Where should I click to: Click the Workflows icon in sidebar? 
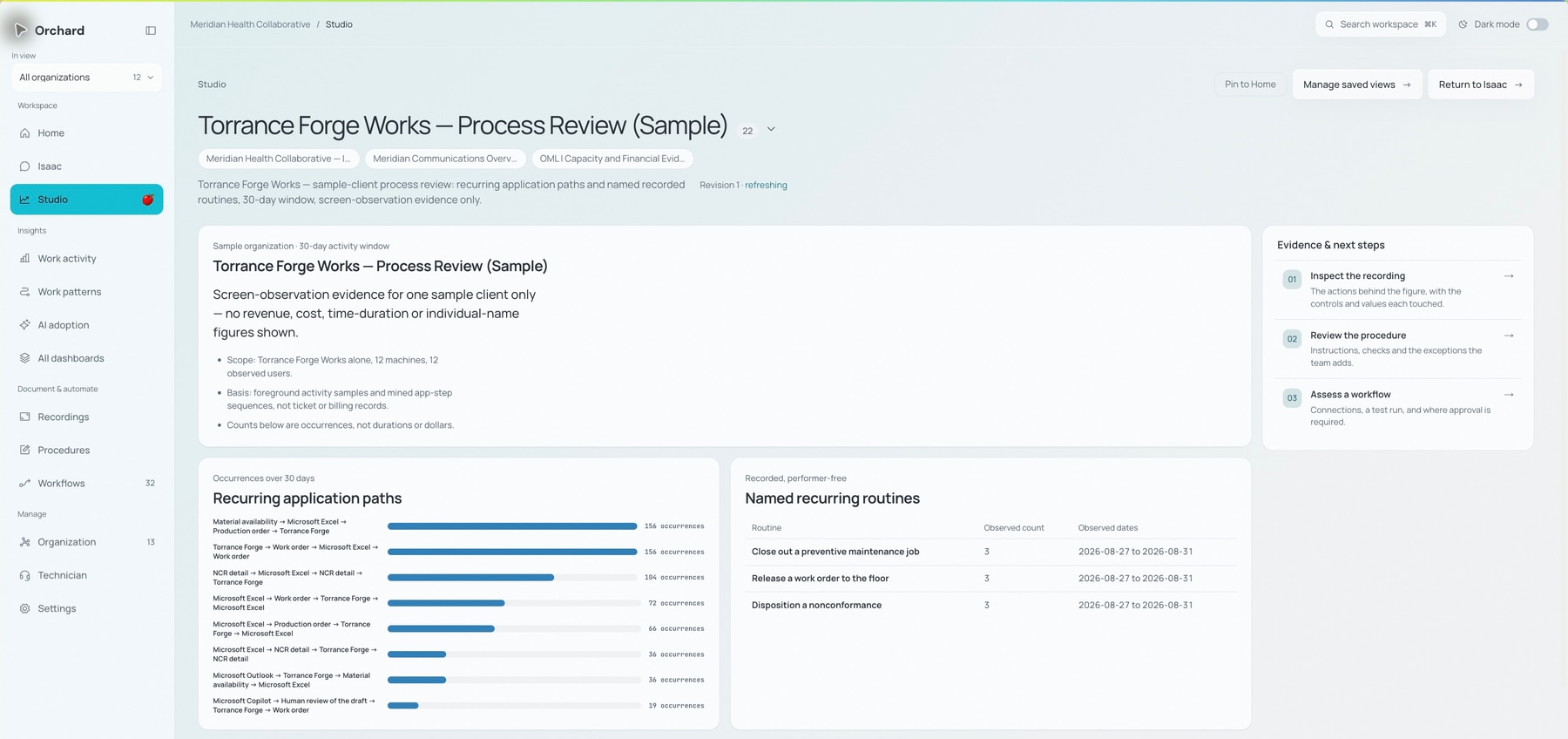click(x=24, y=484)
